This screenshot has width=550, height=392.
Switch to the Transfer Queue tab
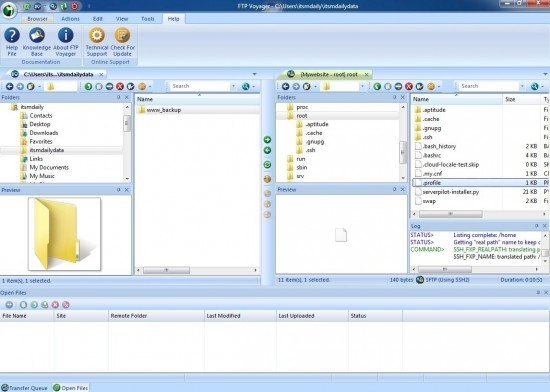pos(25,388)
